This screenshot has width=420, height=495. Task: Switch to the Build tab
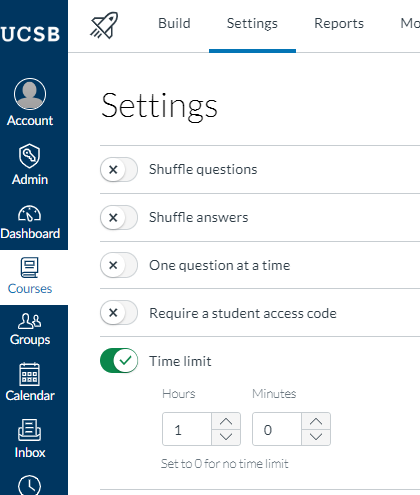tap(174, 24)
